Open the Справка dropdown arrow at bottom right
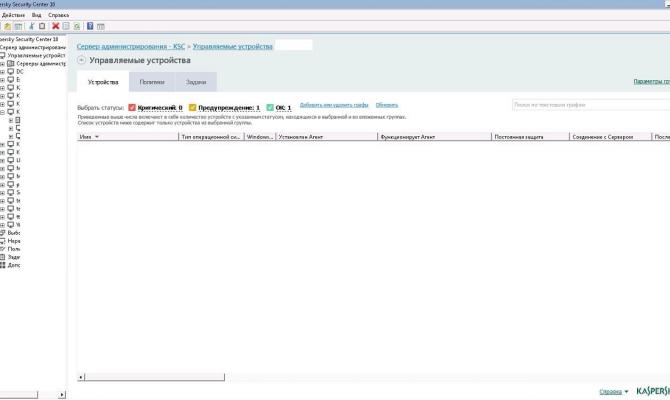Screen dimensions: 670x400 tap(626, 391)
